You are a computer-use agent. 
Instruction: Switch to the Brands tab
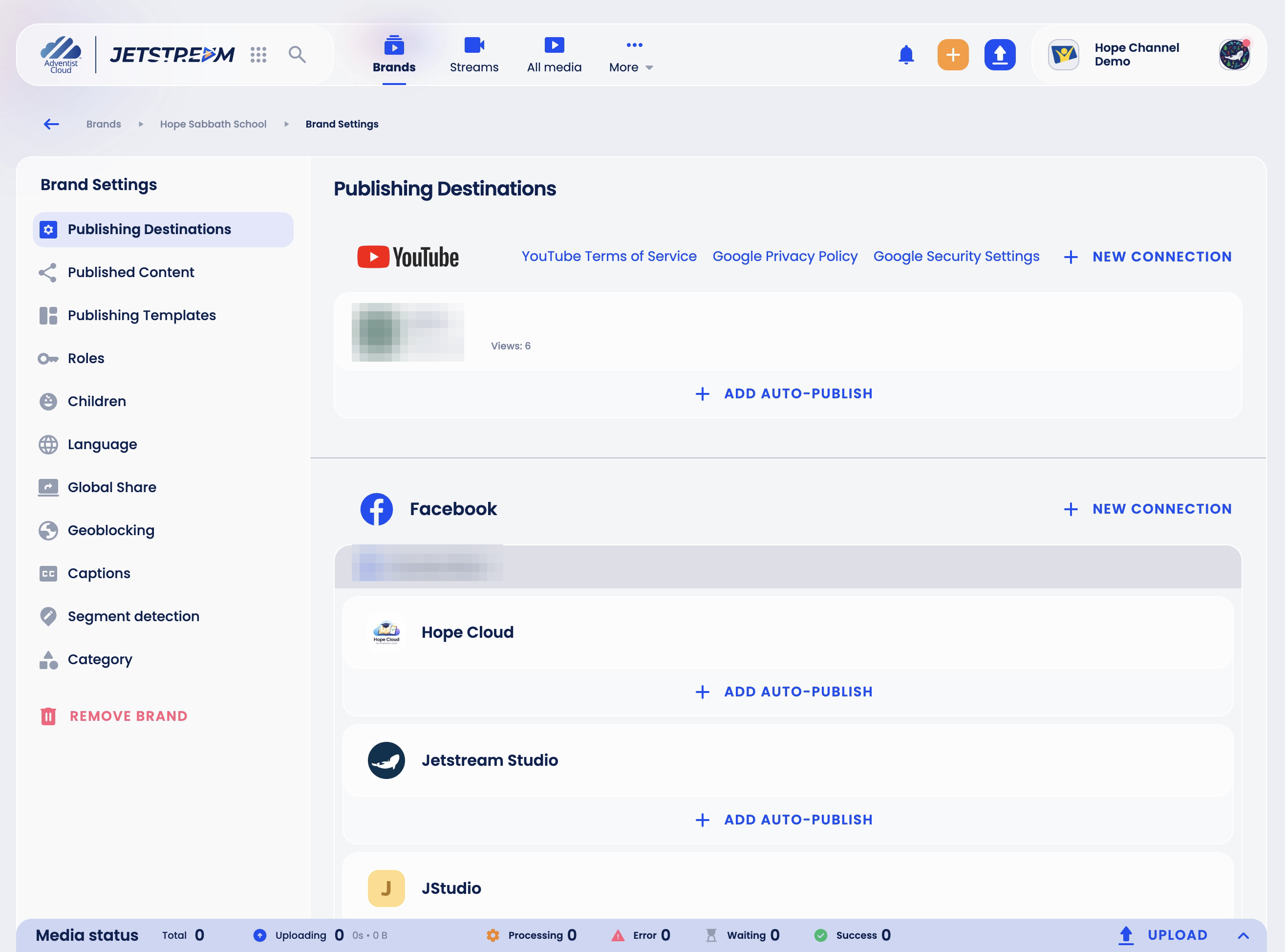394,55
